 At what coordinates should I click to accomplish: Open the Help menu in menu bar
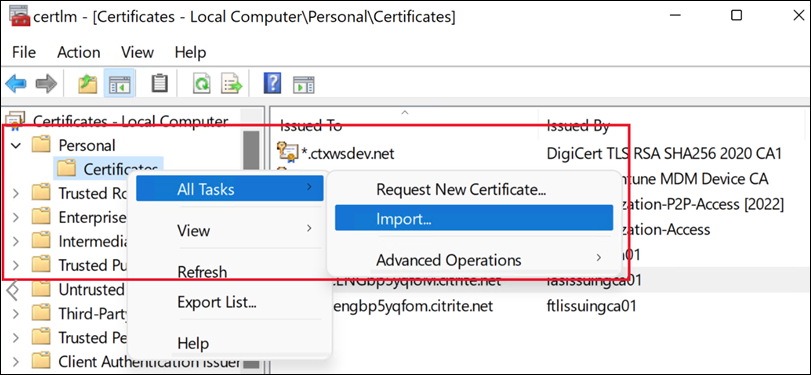pyautogui.click(x=190, y=52)
